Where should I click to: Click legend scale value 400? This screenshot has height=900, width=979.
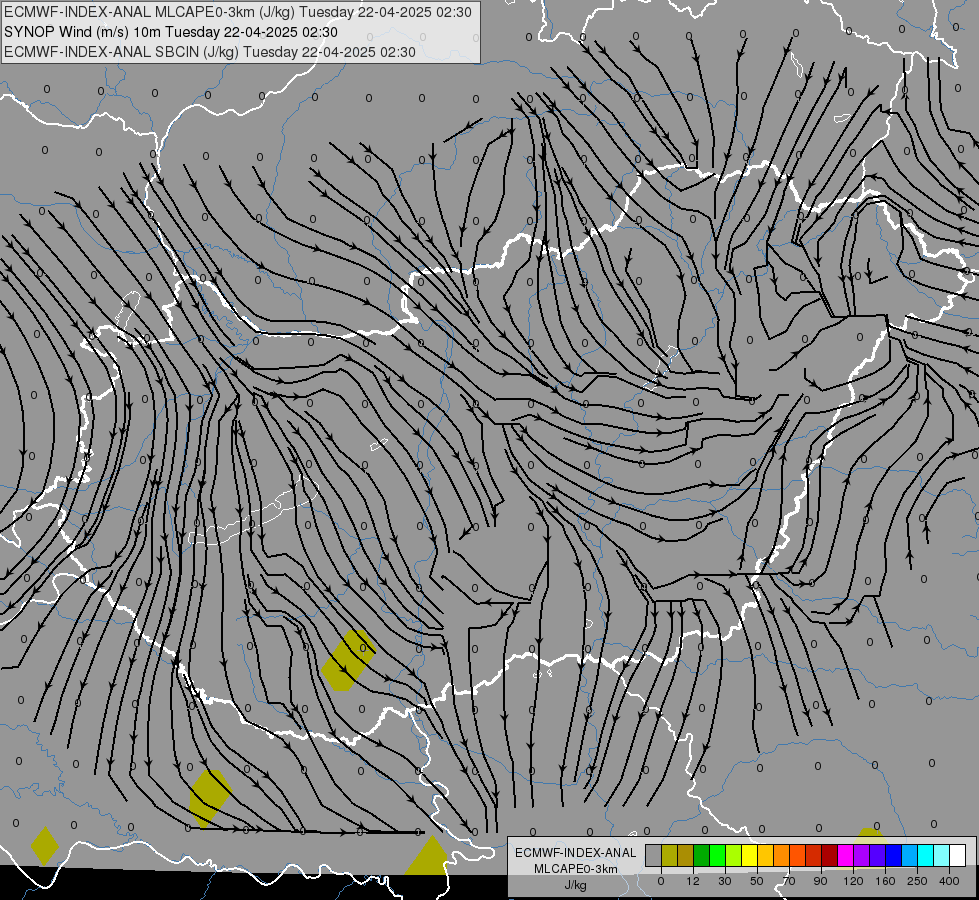(x=949, y=881)
